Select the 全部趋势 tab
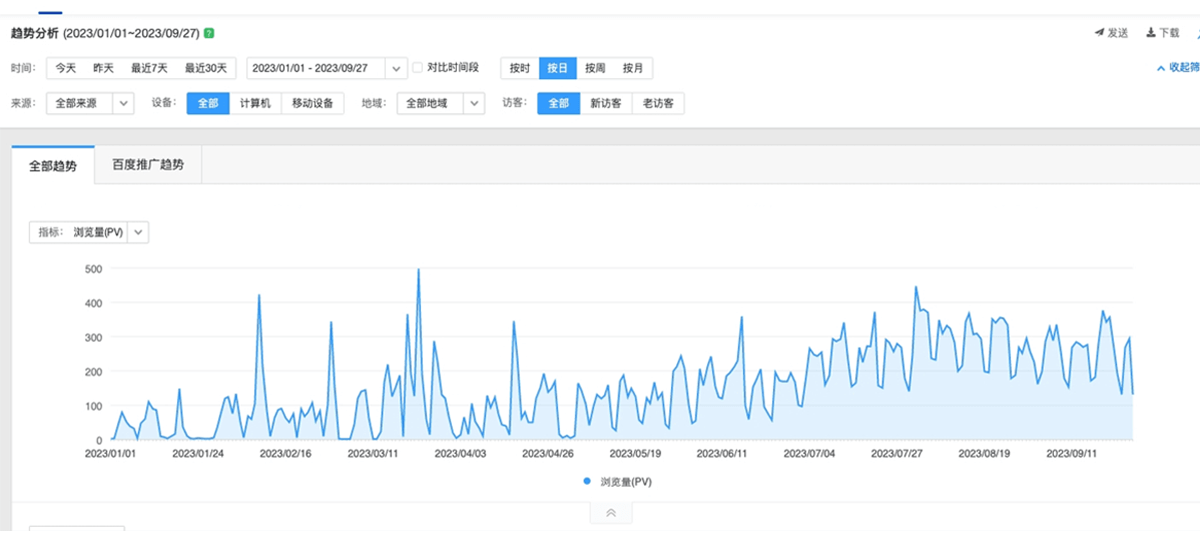Viewport: 1200px width, 547px height. click(x=53, y=165)
